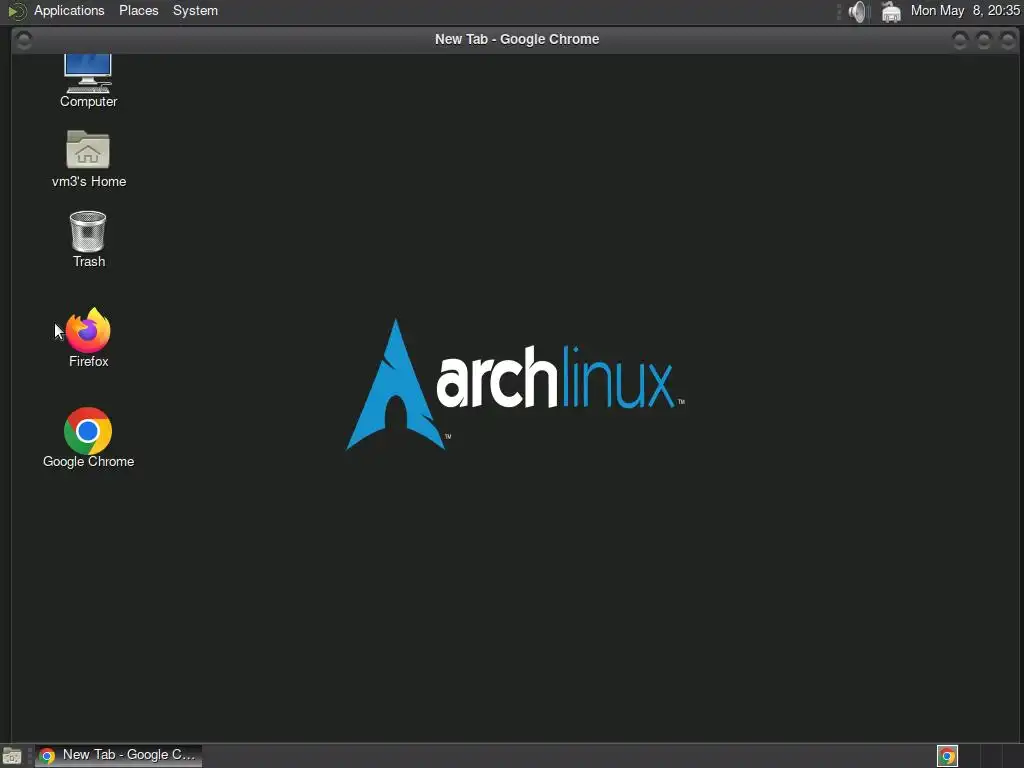This screenshot has height=768, width=1024.
Task: Open the Applications menu
Action: tap(69, 10)
